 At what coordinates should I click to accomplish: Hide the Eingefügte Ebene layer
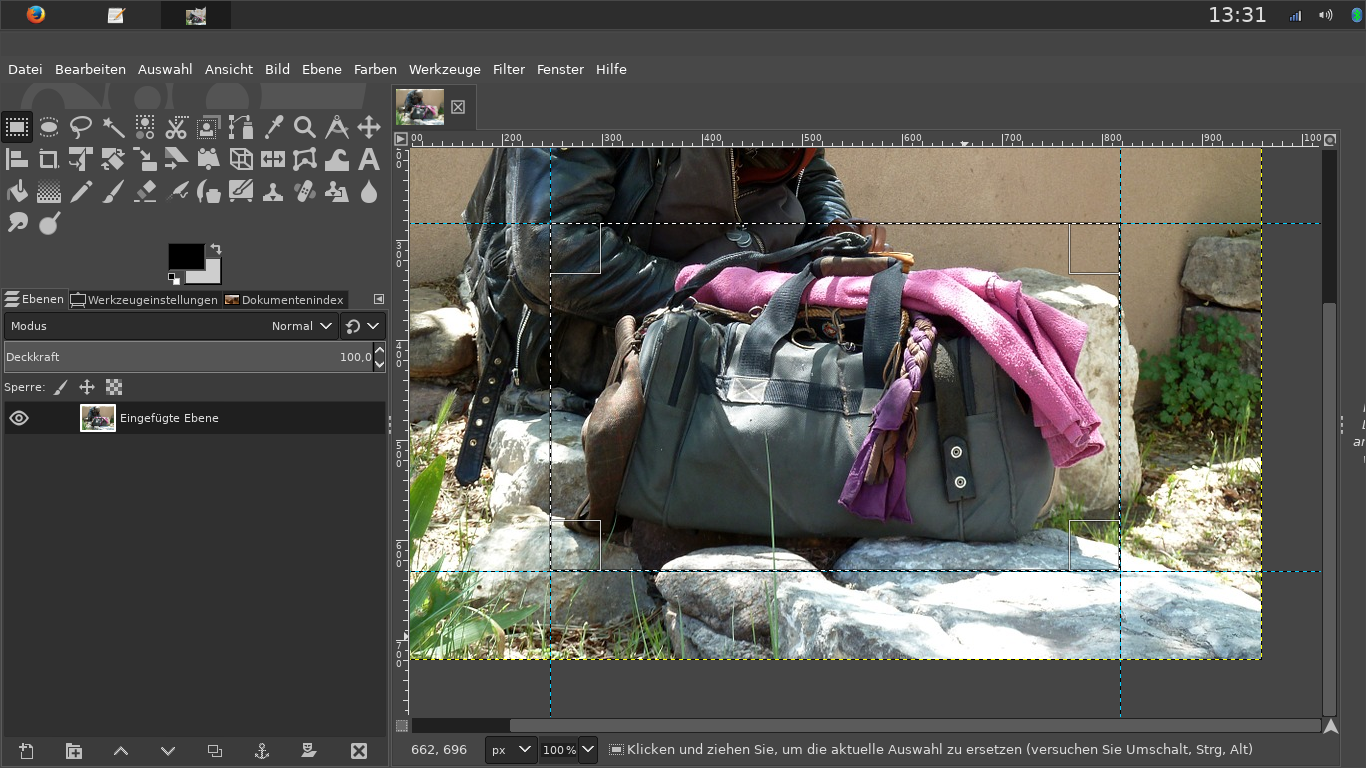pyautogui.click(x=19, y=418)
